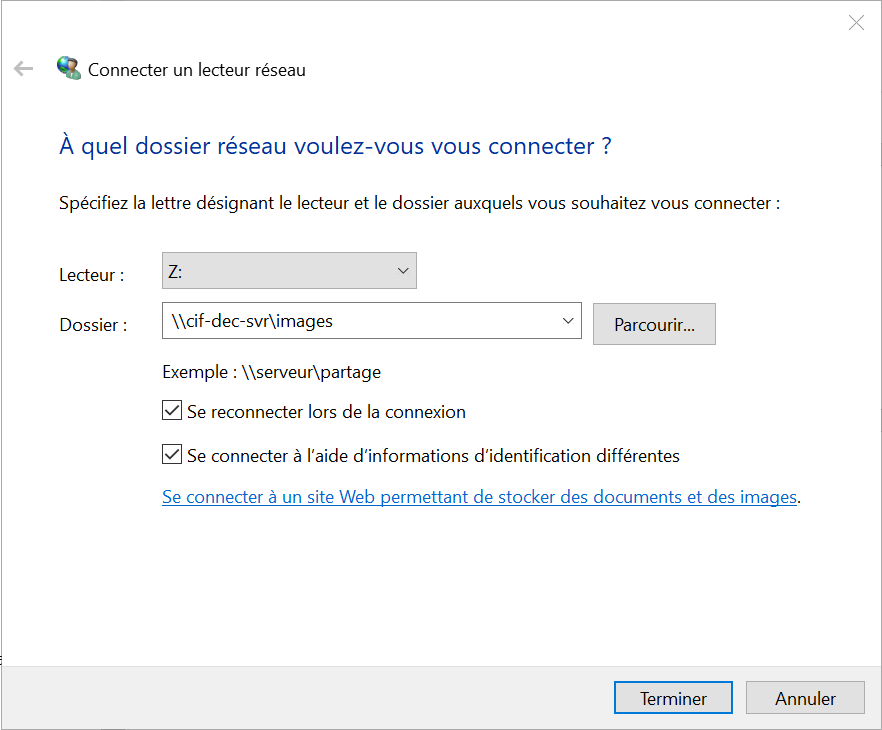Expand the Dossier path history dropdown arrow
Viewport: 882px width, 730px height.
pyautogui.click(x=568, y=321)
